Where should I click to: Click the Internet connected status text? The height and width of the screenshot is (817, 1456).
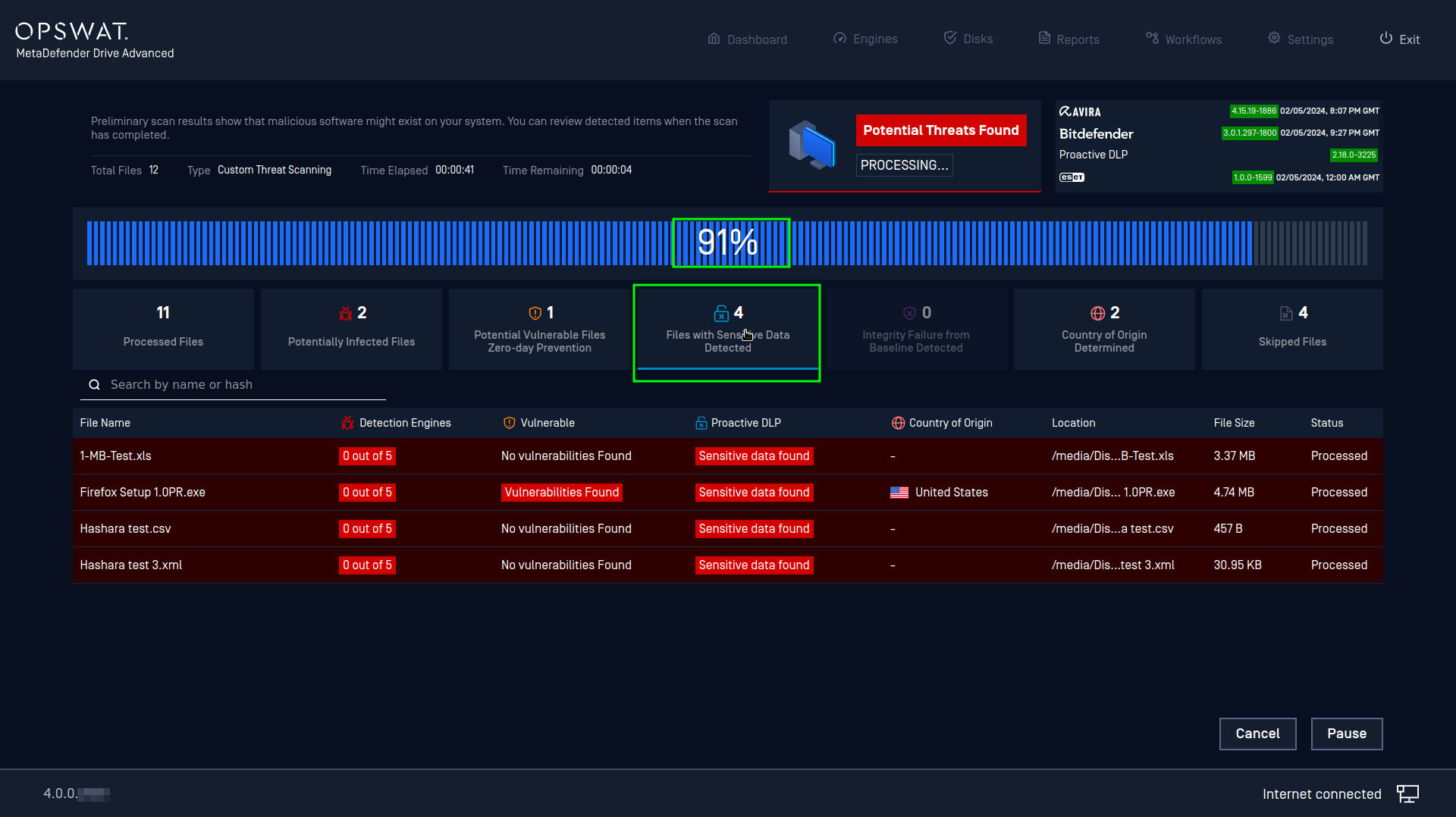tap(1322, 794)
